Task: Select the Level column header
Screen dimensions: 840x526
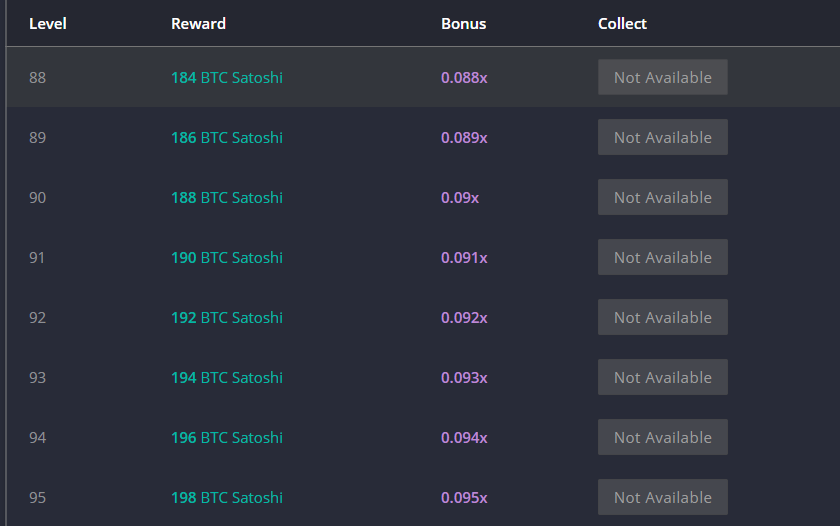Action: (48, 24)
